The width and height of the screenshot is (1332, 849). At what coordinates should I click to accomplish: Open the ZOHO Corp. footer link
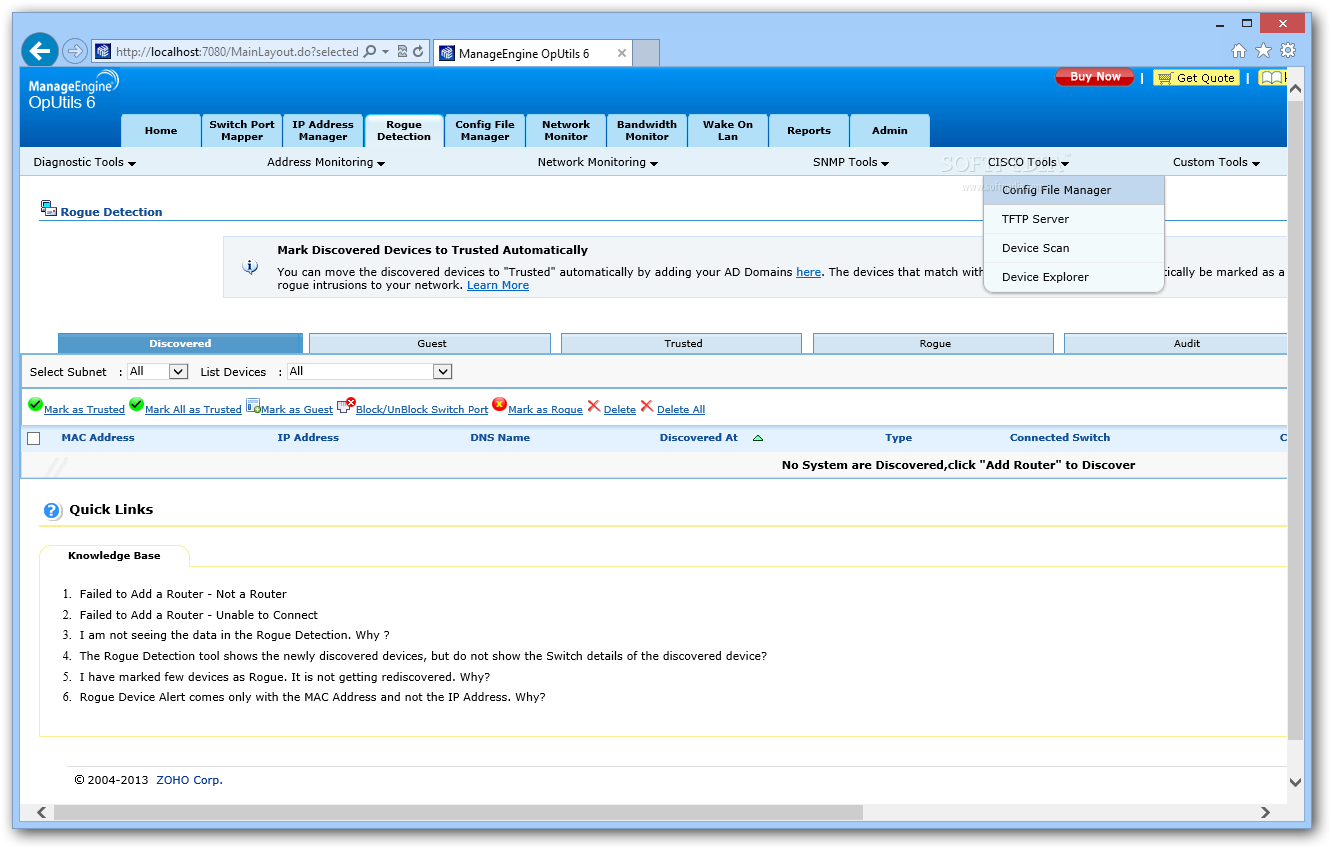click(x=189, y=780)
